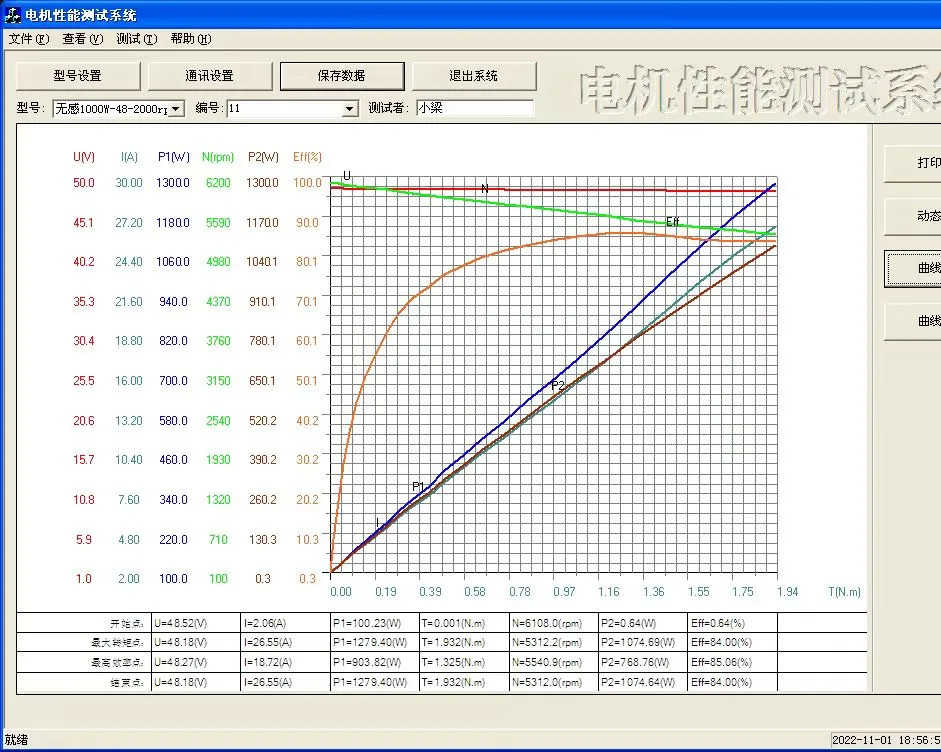Click the 'P2' curve label on chart

(x=558, y=385)
